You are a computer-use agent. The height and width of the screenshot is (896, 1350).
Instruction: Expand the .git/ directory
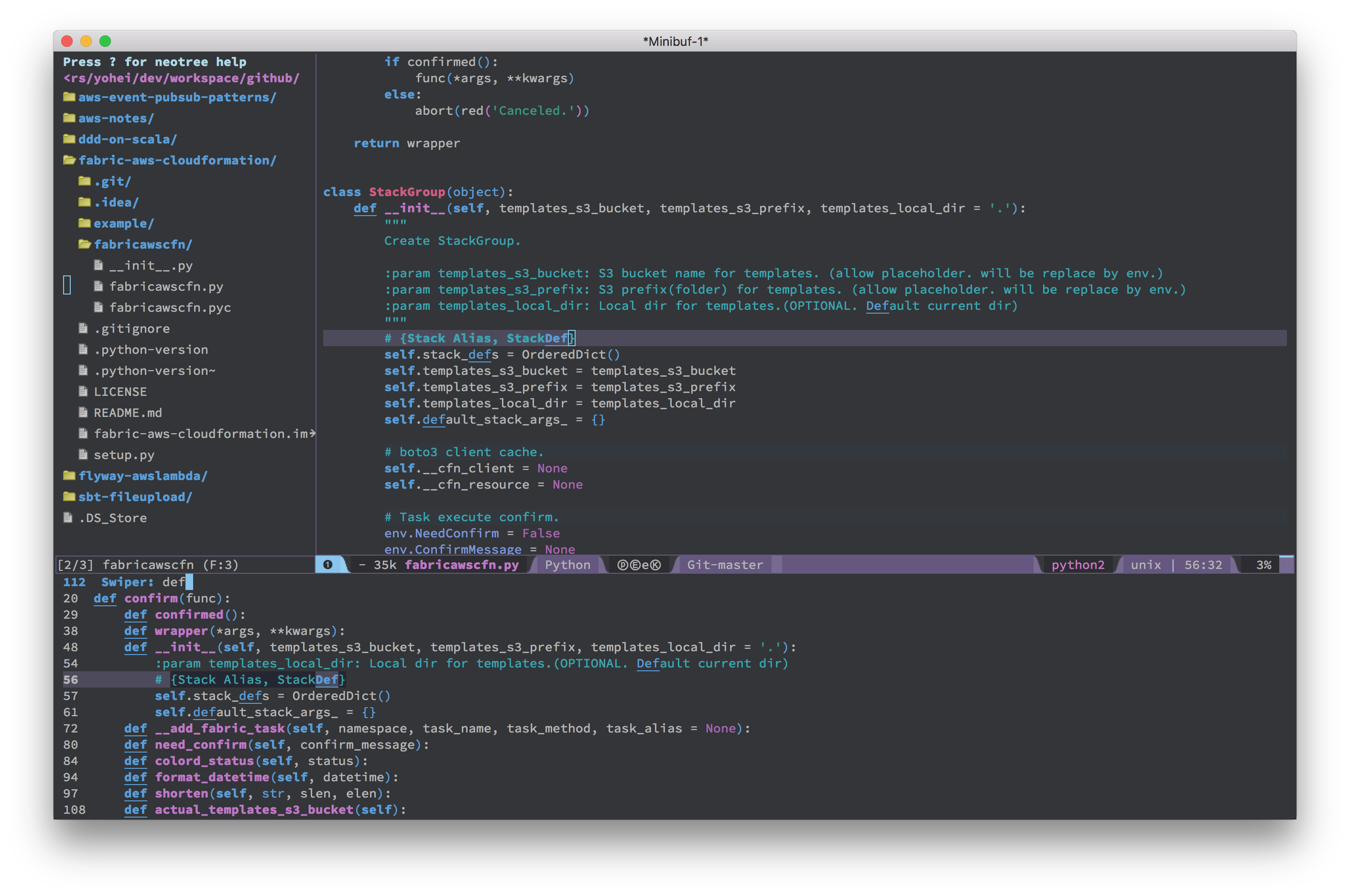pos(112,181)
